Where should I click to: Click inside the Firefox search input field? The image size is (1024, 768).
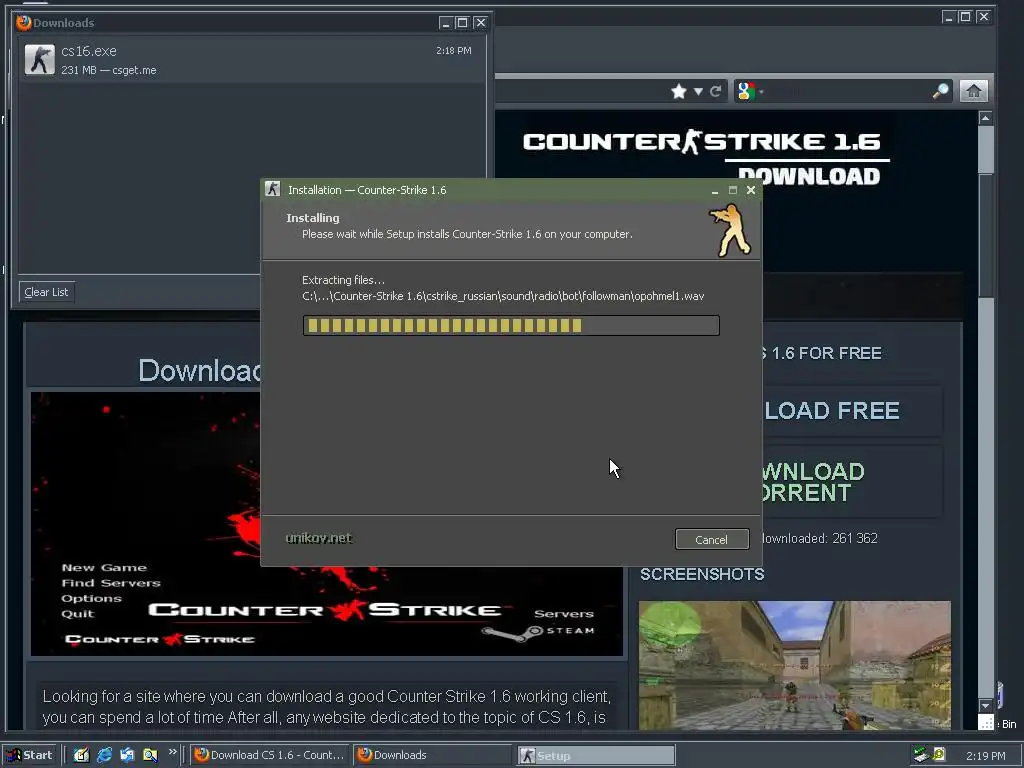[x=847, y=91]
